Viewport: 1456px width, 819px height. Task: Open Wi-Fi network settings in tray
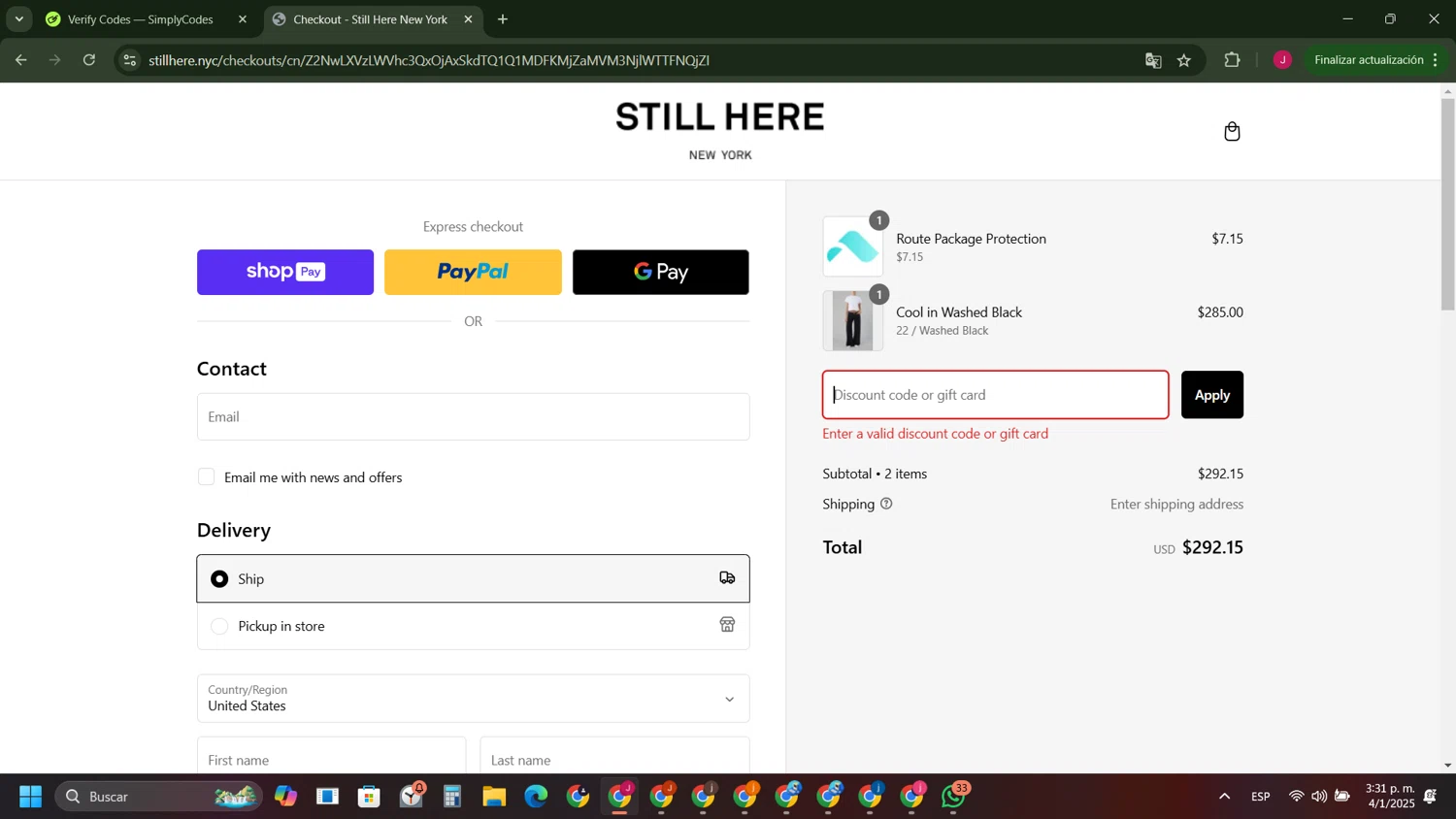pos(1296,797)
